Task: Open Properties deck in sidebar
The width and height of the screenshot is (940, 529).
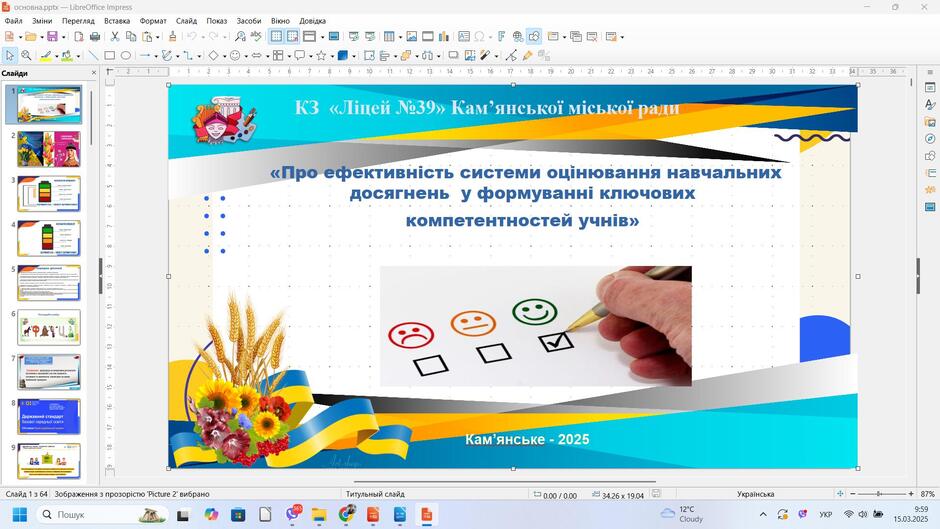Action: pyautogui.click(x=930, y=88)
